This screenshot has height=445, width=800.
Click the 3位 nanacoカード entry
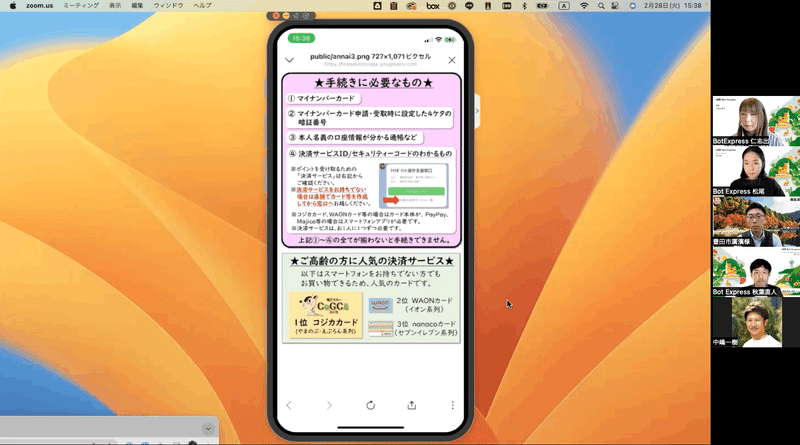427,328
